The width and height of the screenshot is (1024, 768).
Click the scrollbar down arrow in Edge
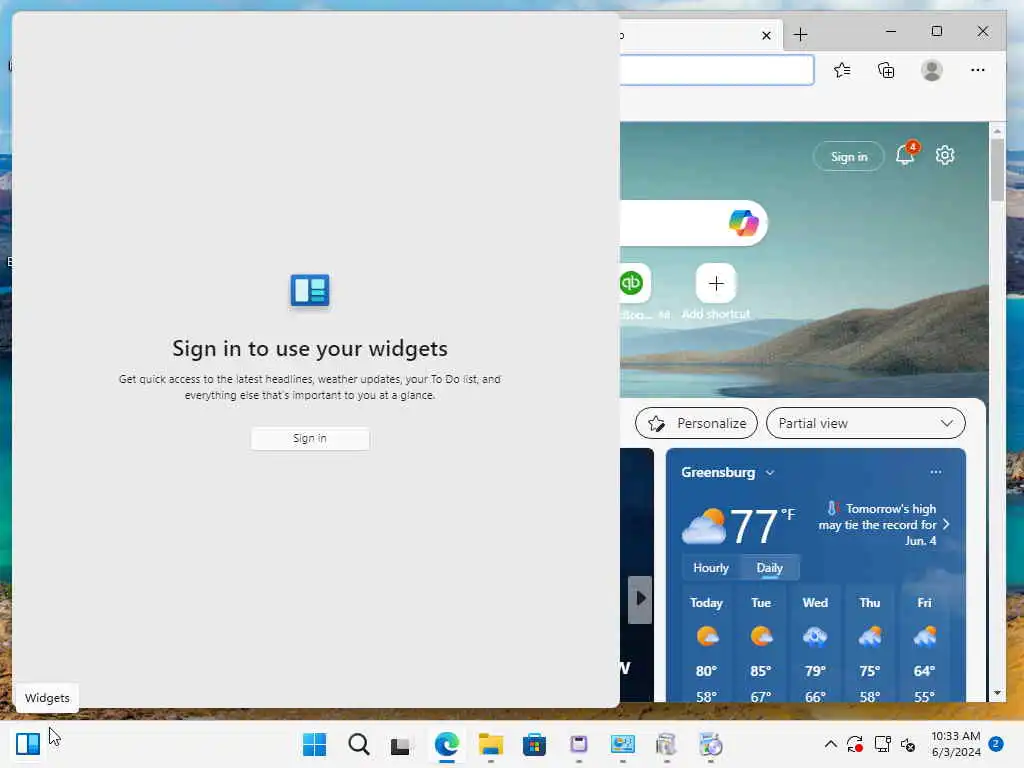coord(997,693)
